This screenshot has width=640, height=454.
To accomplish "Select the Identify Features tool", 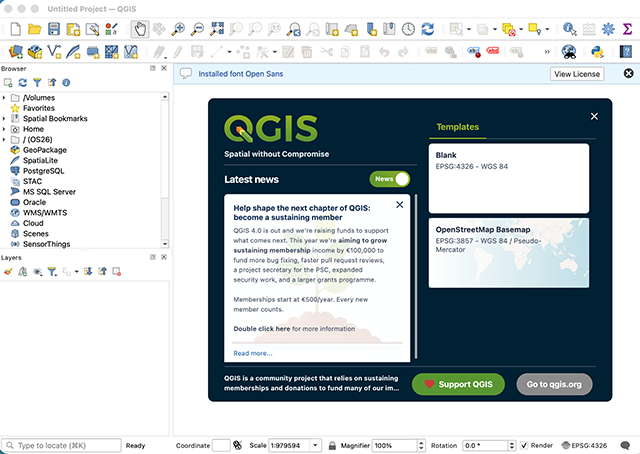I will (x=569, y=29).
